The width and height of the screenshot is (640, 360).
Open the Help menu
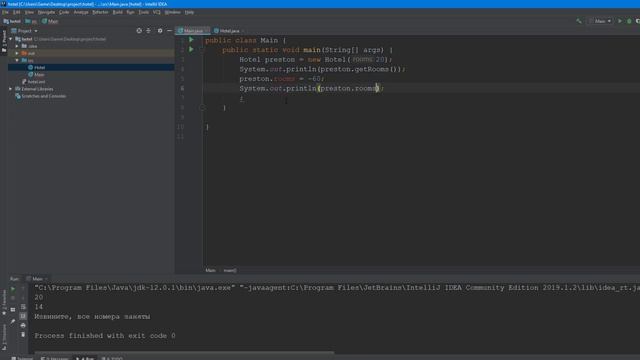[x=189, y=12]
